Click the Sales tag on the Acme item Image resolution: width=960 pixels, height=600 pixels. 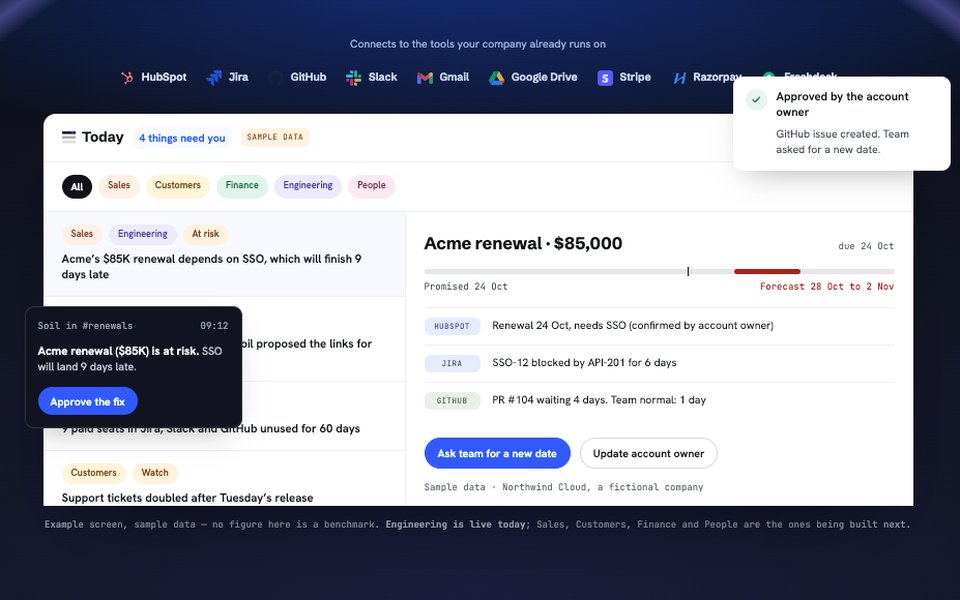81,234
